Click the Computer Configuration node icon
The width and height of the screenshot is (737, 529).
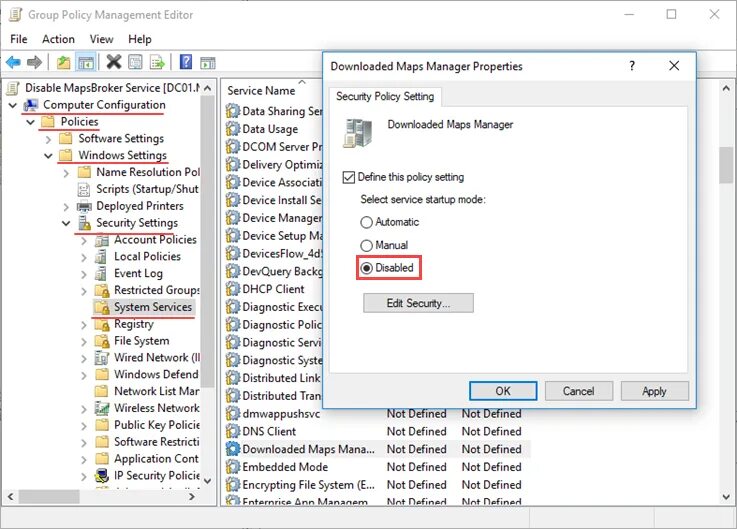tap(31, 105)
